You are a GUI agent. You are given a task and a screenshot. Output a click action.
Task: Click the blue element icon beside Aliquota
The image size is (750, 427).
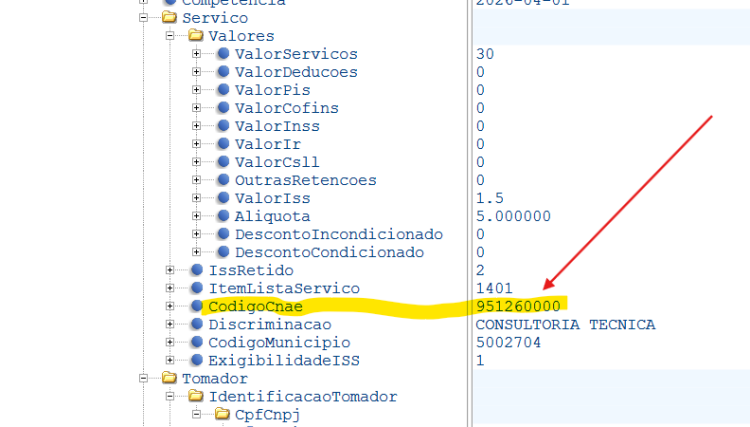[223, 216]
